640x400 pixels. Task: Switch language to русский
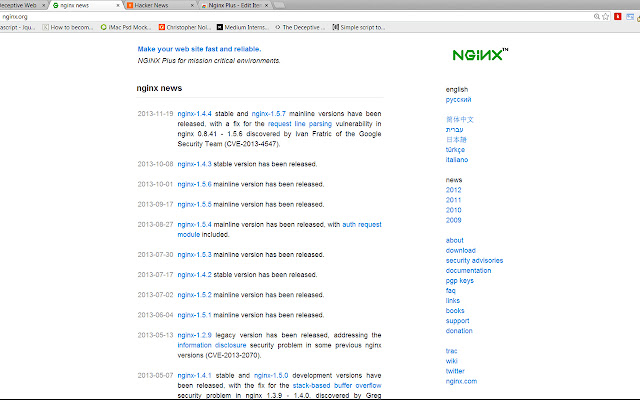click(458, 100)
